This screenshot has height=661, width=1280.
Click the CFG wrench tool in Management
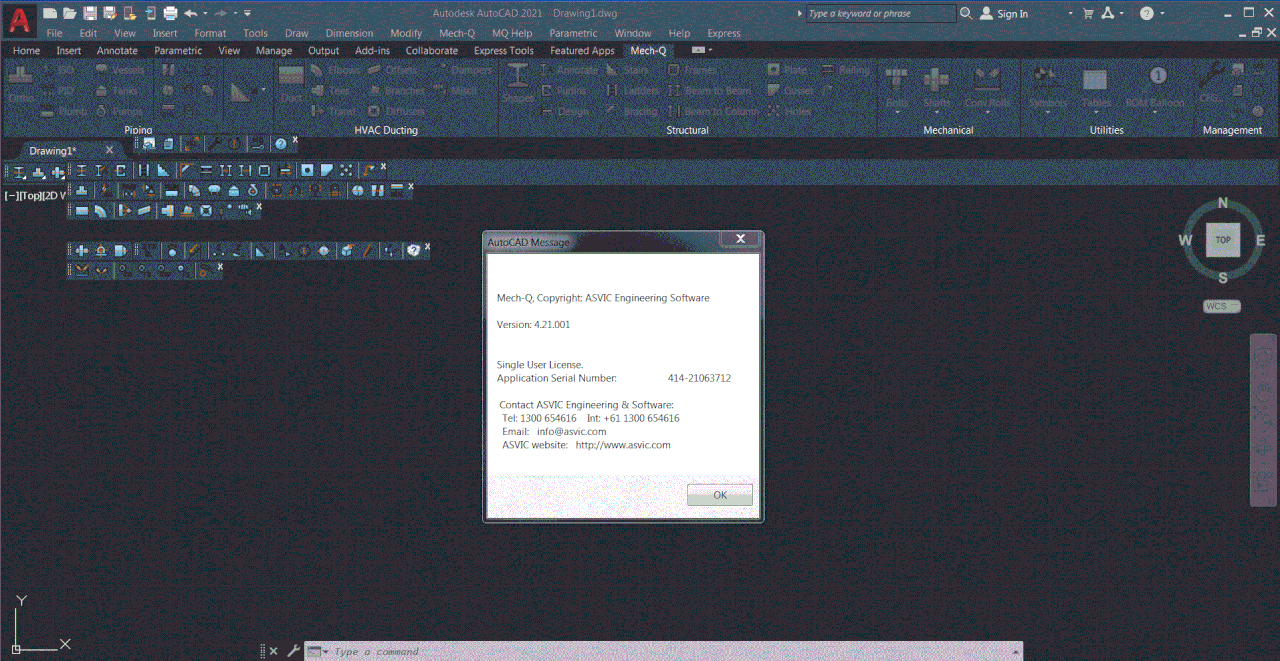pos(1211,84)
